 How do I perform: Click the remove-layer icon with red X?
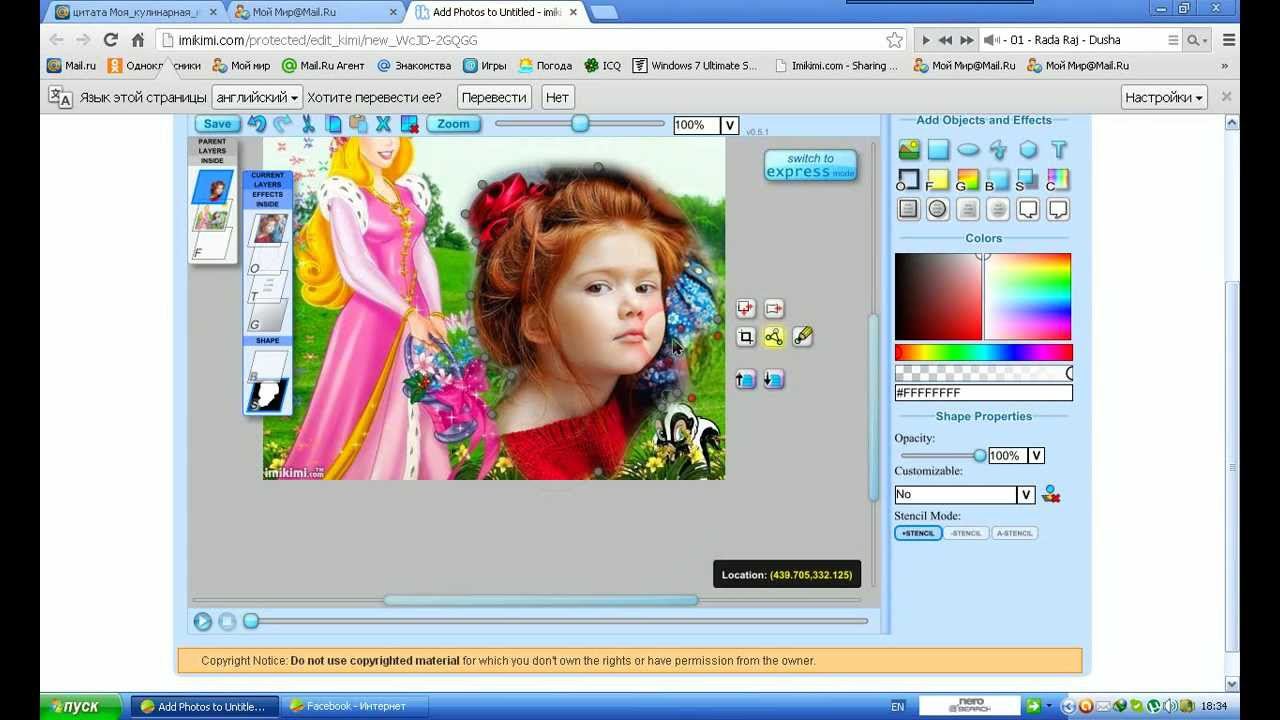click(409, 124)
